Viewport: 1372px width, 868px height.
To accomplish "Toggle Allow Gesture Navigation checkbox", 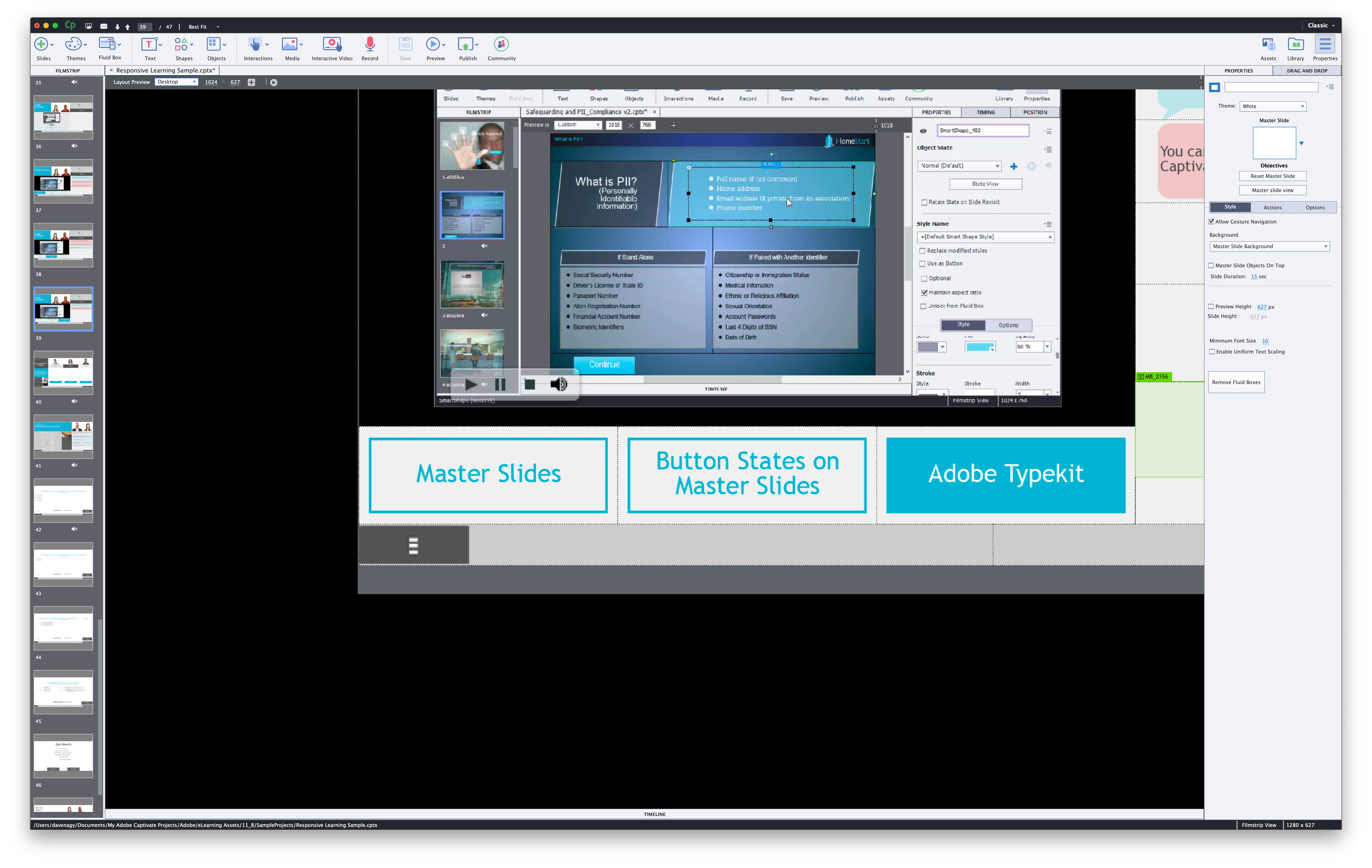I will click(x=1211, y=221).
